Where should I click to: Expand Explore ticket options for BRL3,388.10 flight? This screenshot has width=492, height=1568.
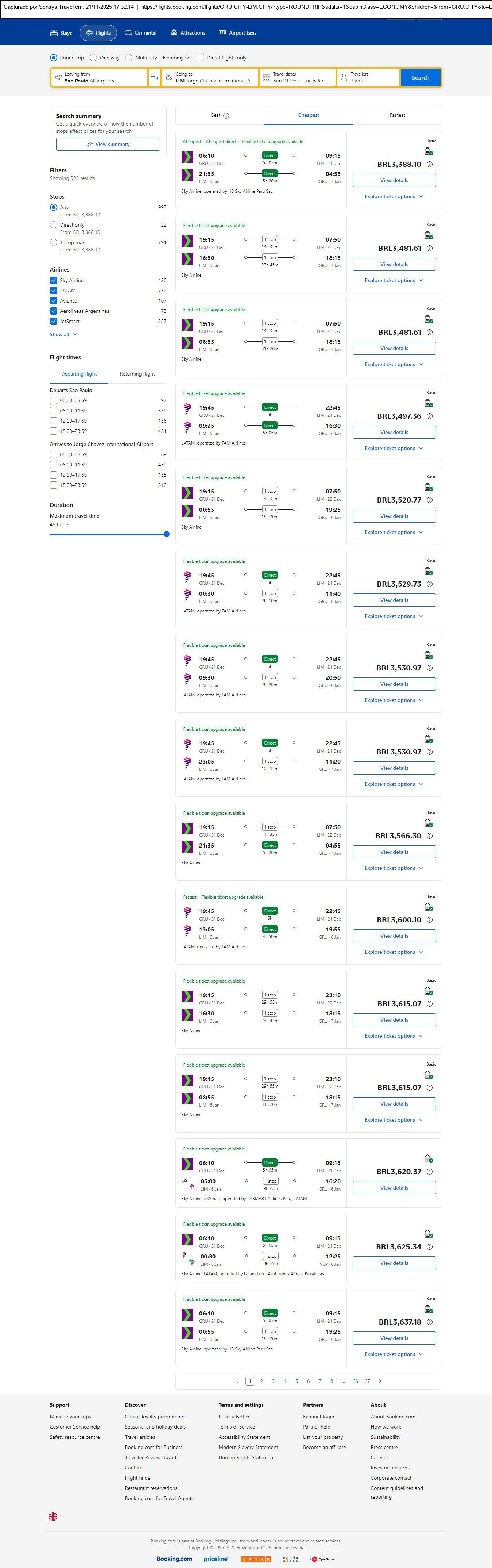(394, 197)
